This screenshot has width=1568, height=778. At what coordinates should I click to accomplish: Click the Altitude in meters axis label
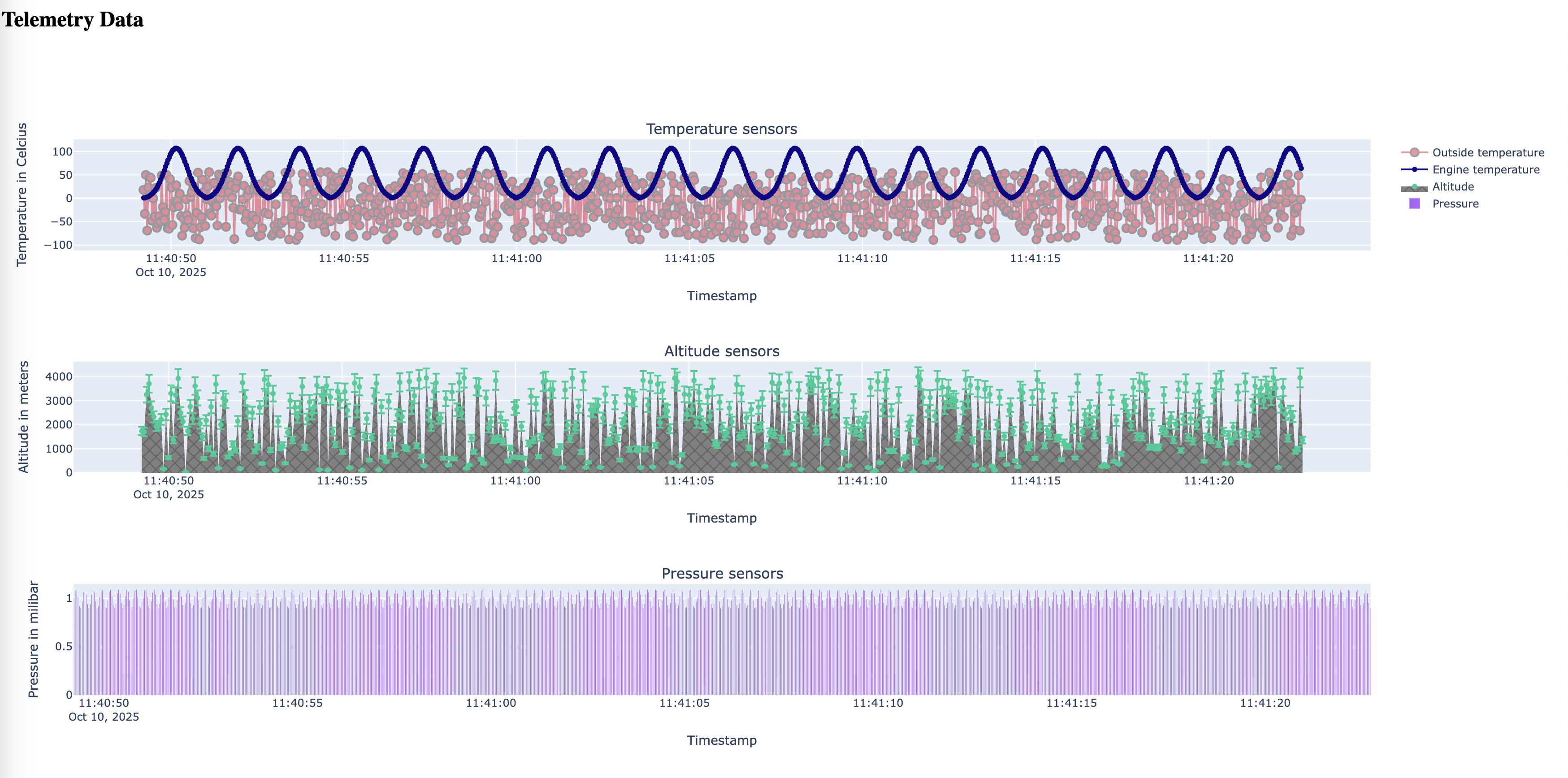pyautogui.click(x=24, y=417)
